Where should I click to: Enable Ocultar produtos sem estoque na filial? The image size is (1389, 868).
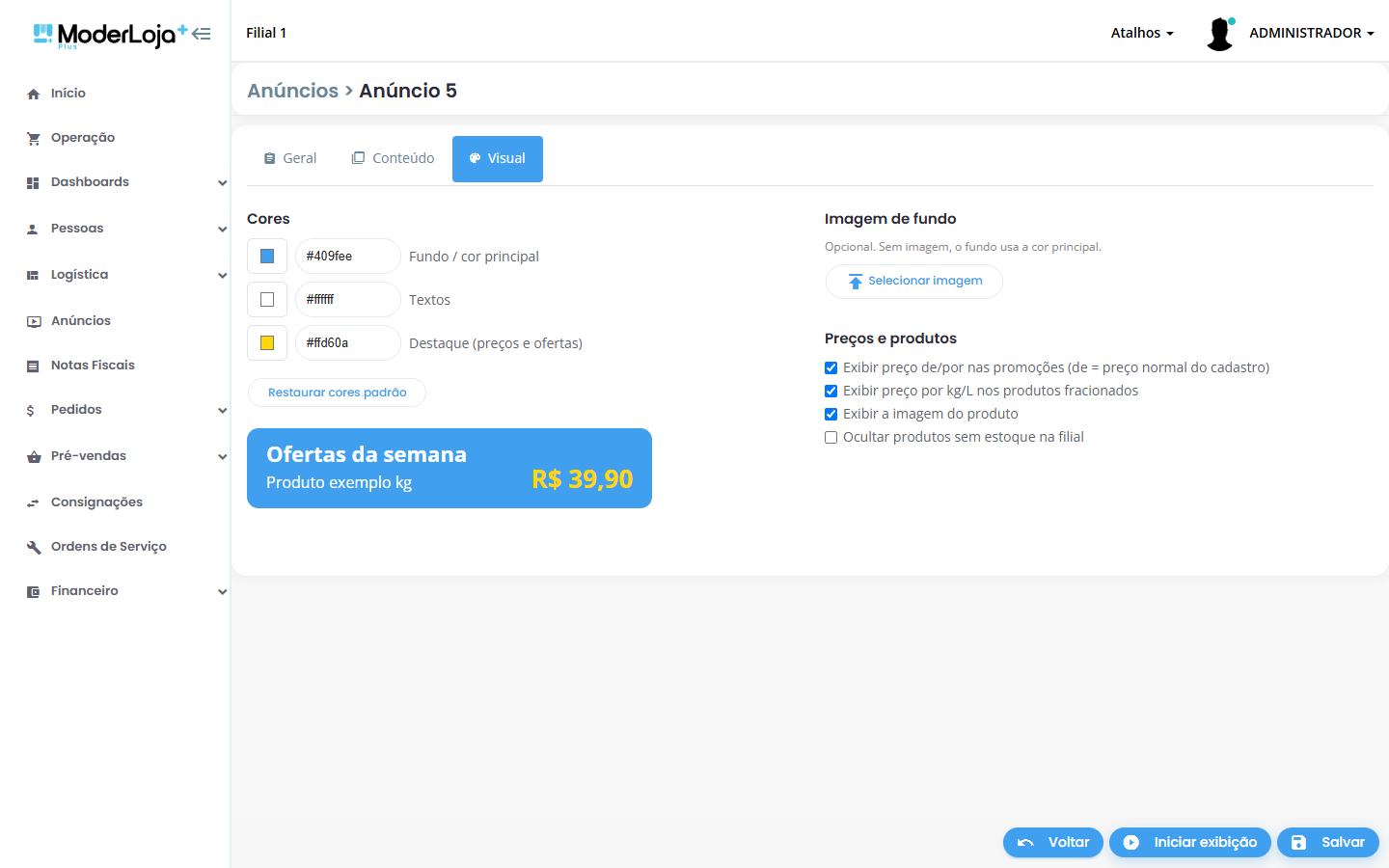tap(831, 437)
